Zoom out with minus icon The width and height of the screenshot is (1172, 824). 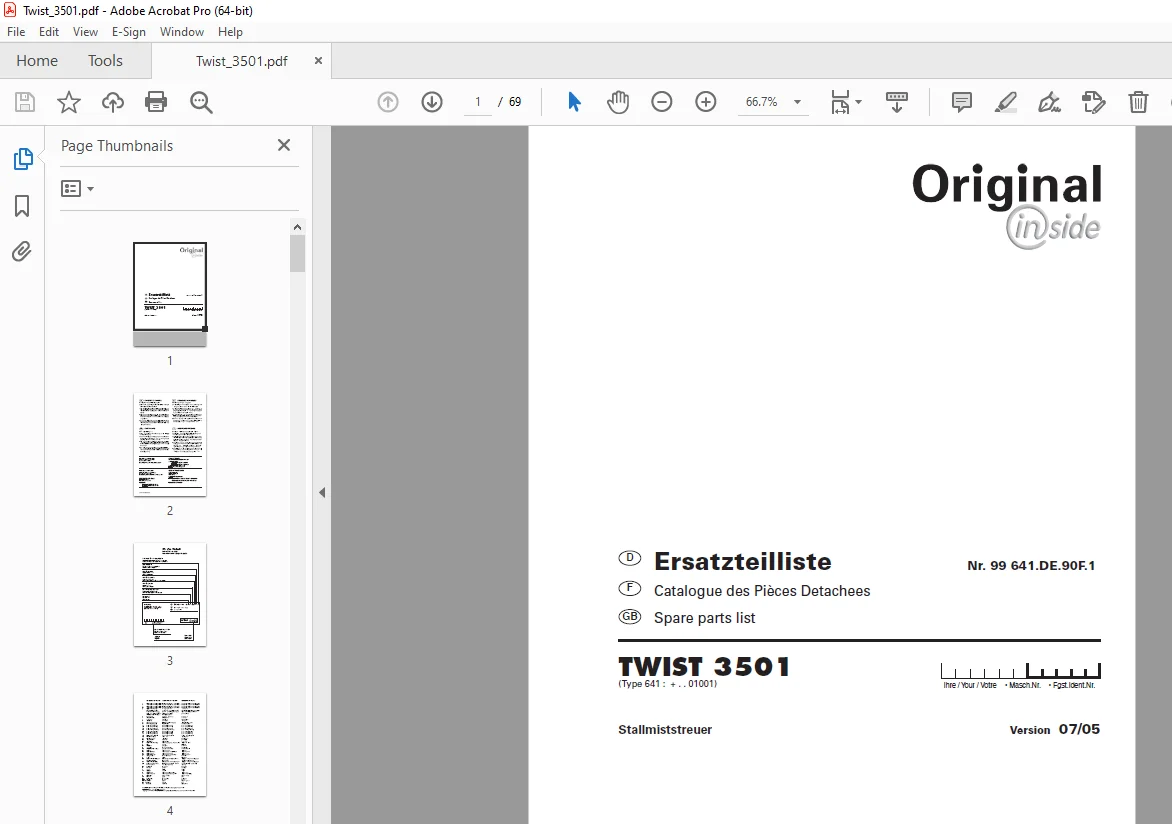coord(661,102)
